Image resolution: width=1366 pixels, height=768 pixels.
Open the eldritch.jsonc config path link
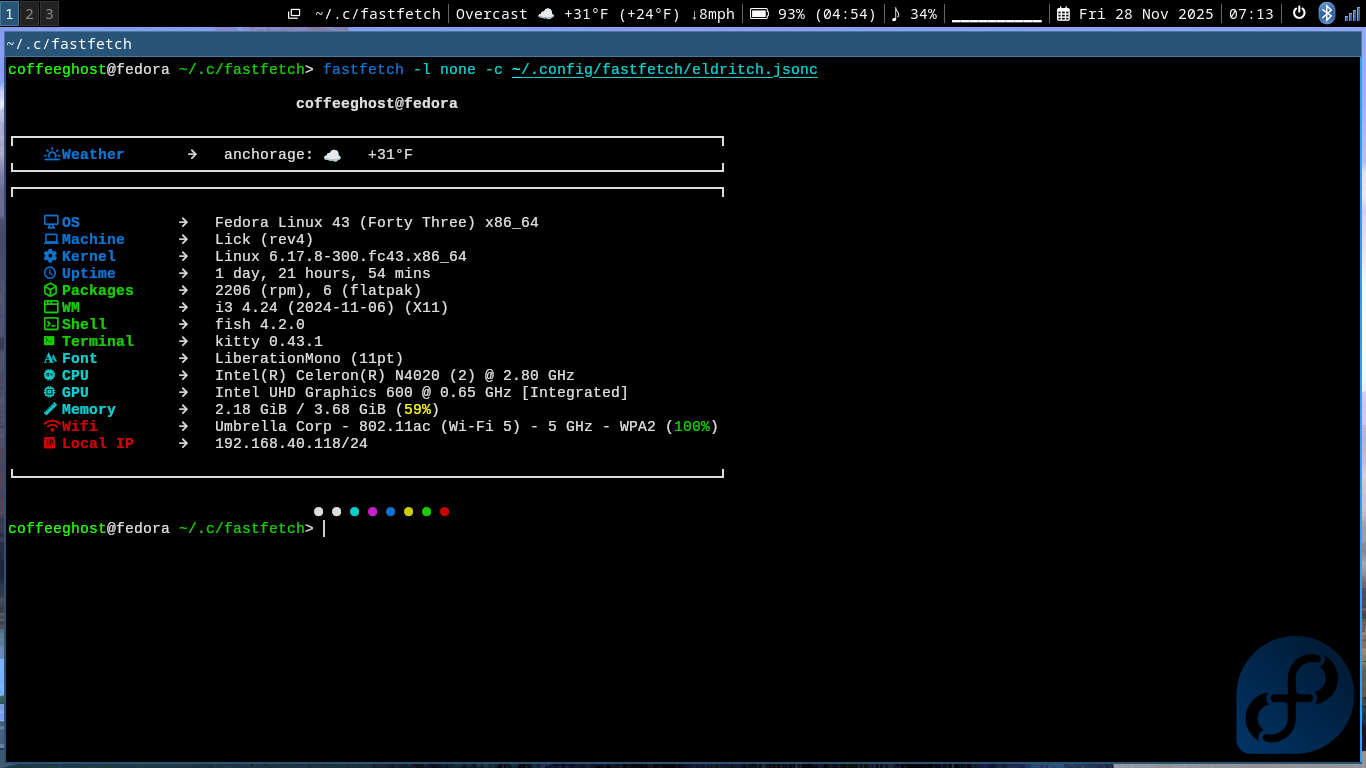[664, 70]
